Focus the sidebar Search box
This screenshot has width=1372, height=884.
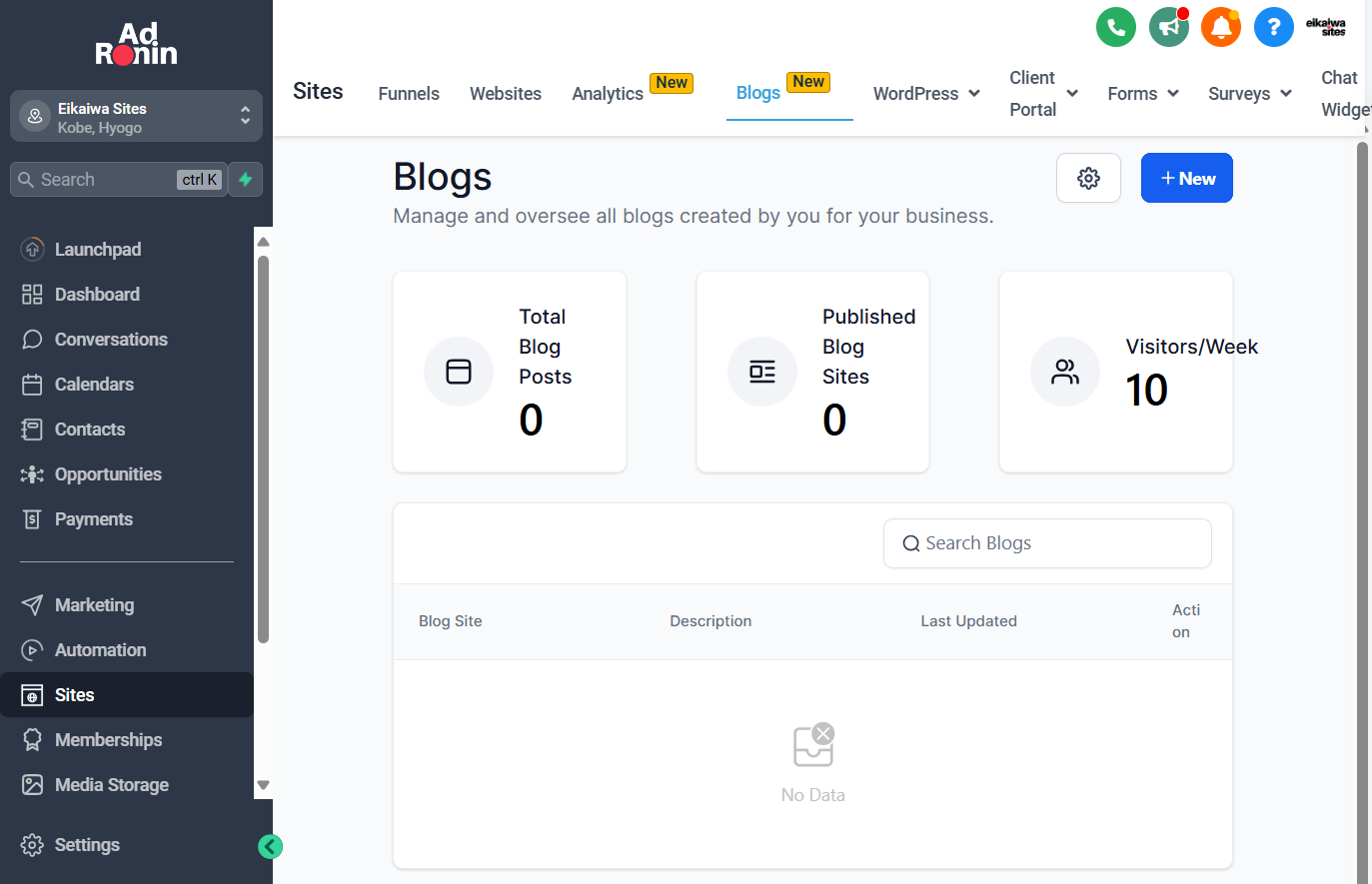[118, 180]
